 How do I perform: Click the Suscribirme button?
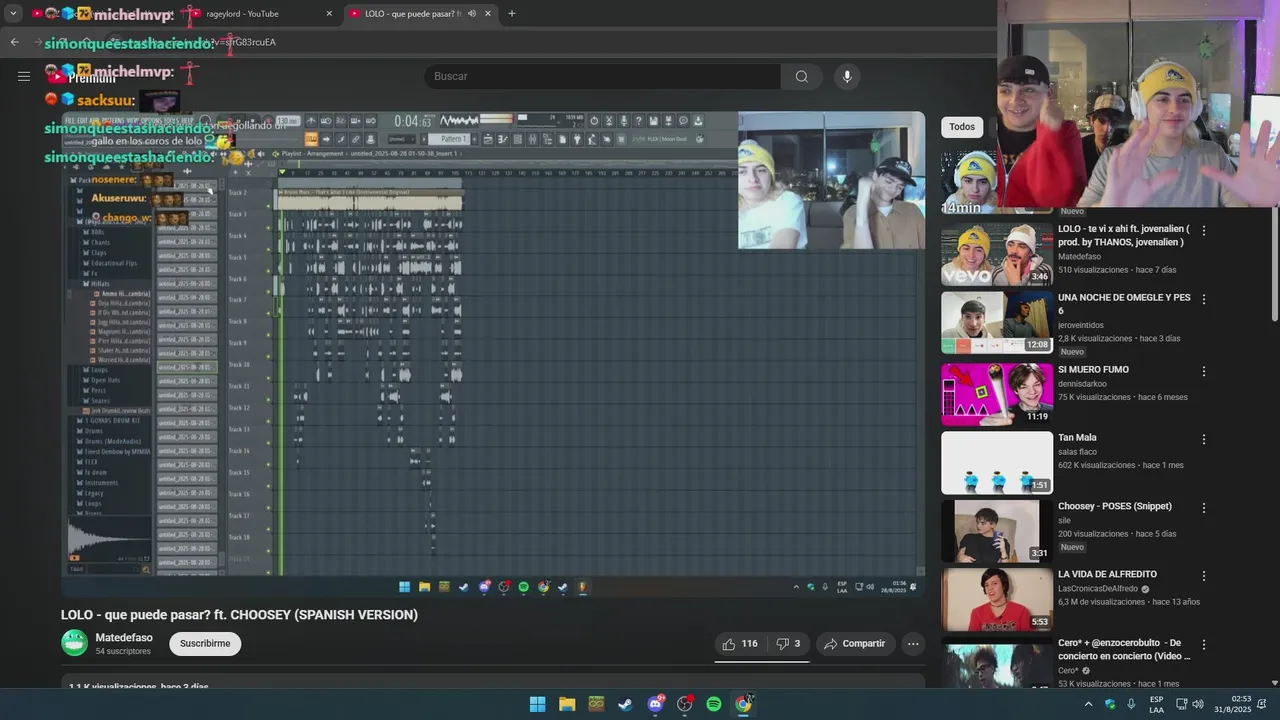click(x=205, y=644)
